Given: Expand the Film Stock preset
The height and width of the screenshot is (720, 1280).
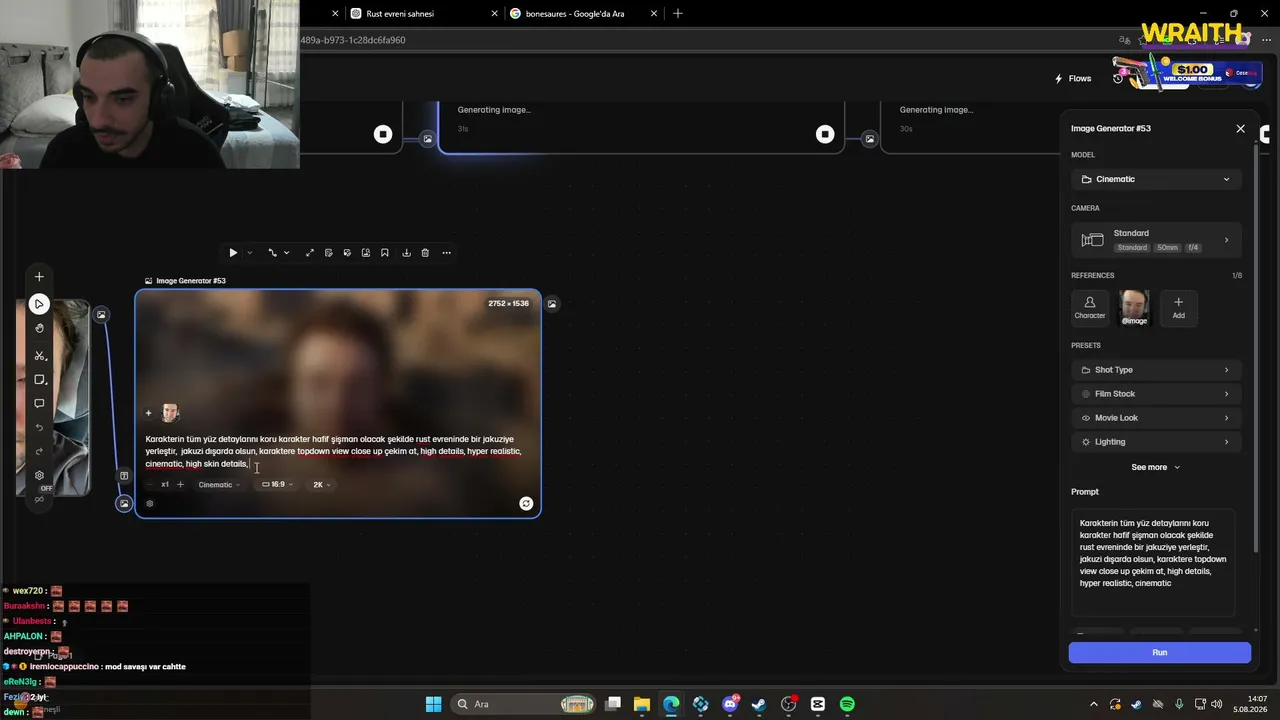Looking at the screenshot, I should [x=1156, y=394].
